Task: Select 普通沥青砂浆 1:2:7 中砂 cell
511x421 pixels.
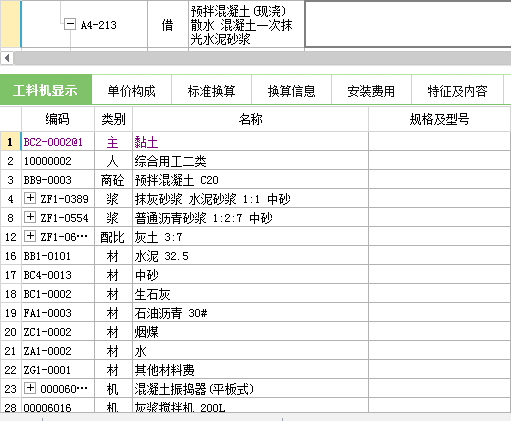Action: (x=251, y=218)
